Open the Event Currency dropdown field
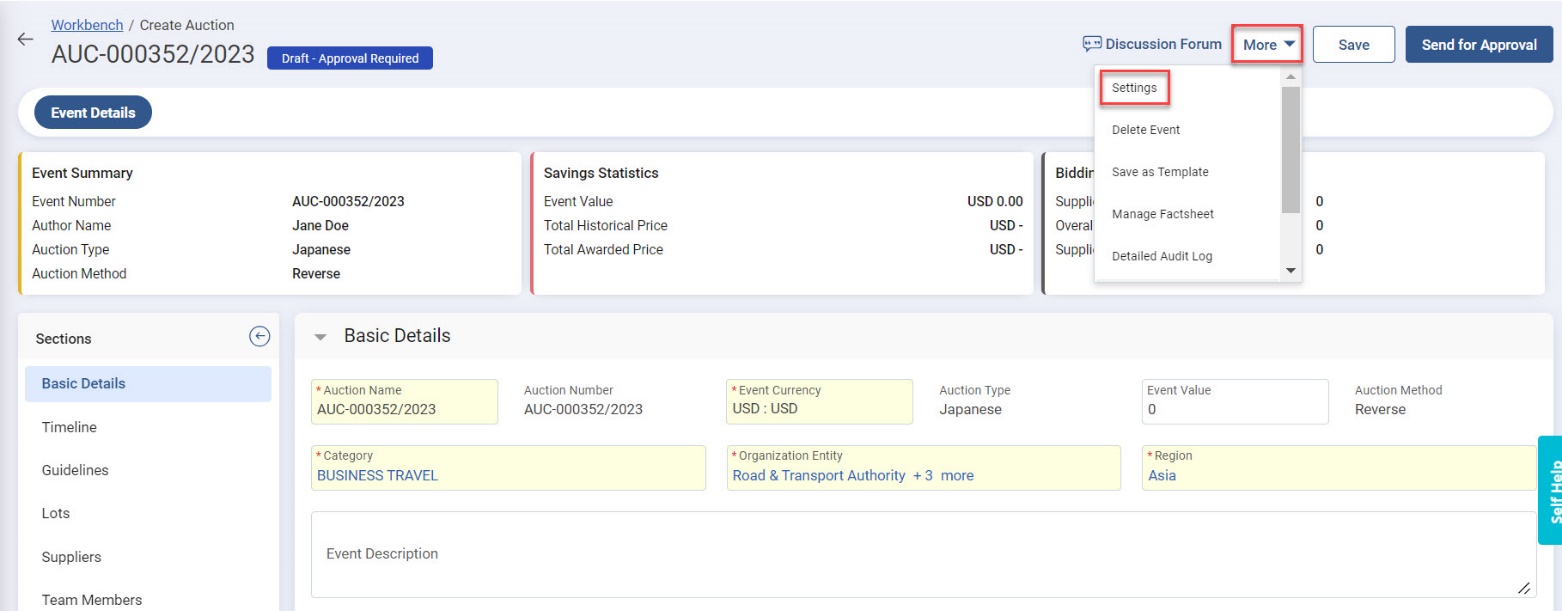 tap(819, 401)
